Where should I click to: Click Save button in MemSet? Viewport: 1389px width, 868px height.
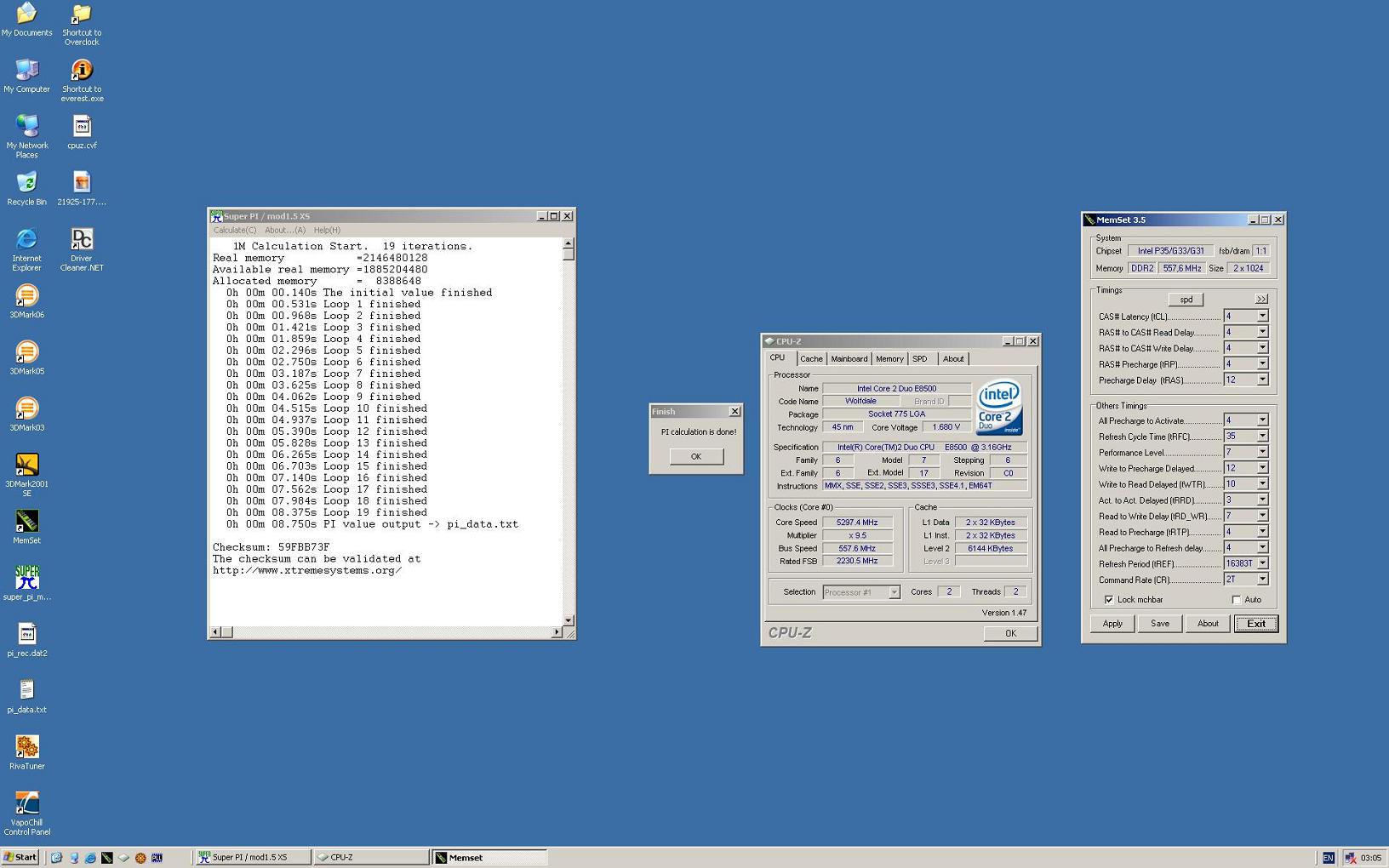[x=1160, y=624]
